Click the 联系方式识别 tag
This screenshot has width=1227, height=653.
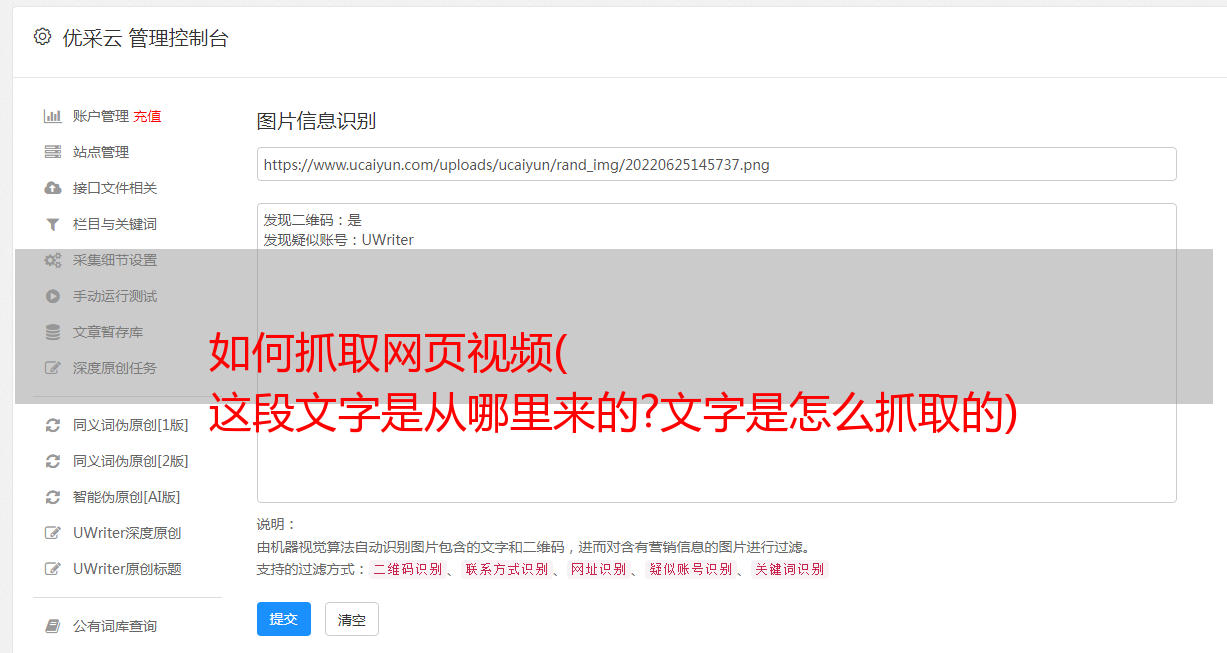[x=506, y=569]
